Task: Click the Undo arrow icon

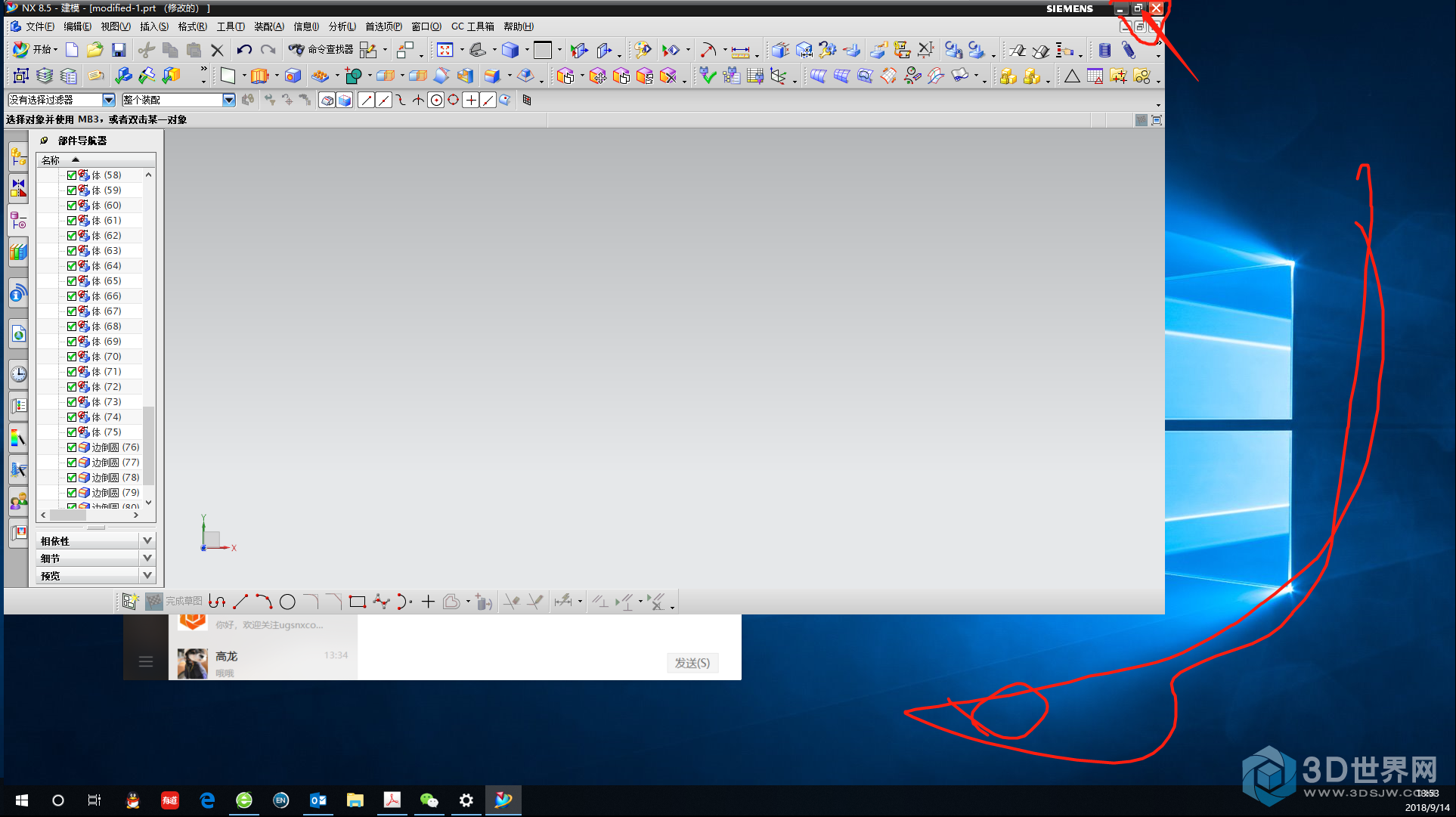Action: coord(244,50)
